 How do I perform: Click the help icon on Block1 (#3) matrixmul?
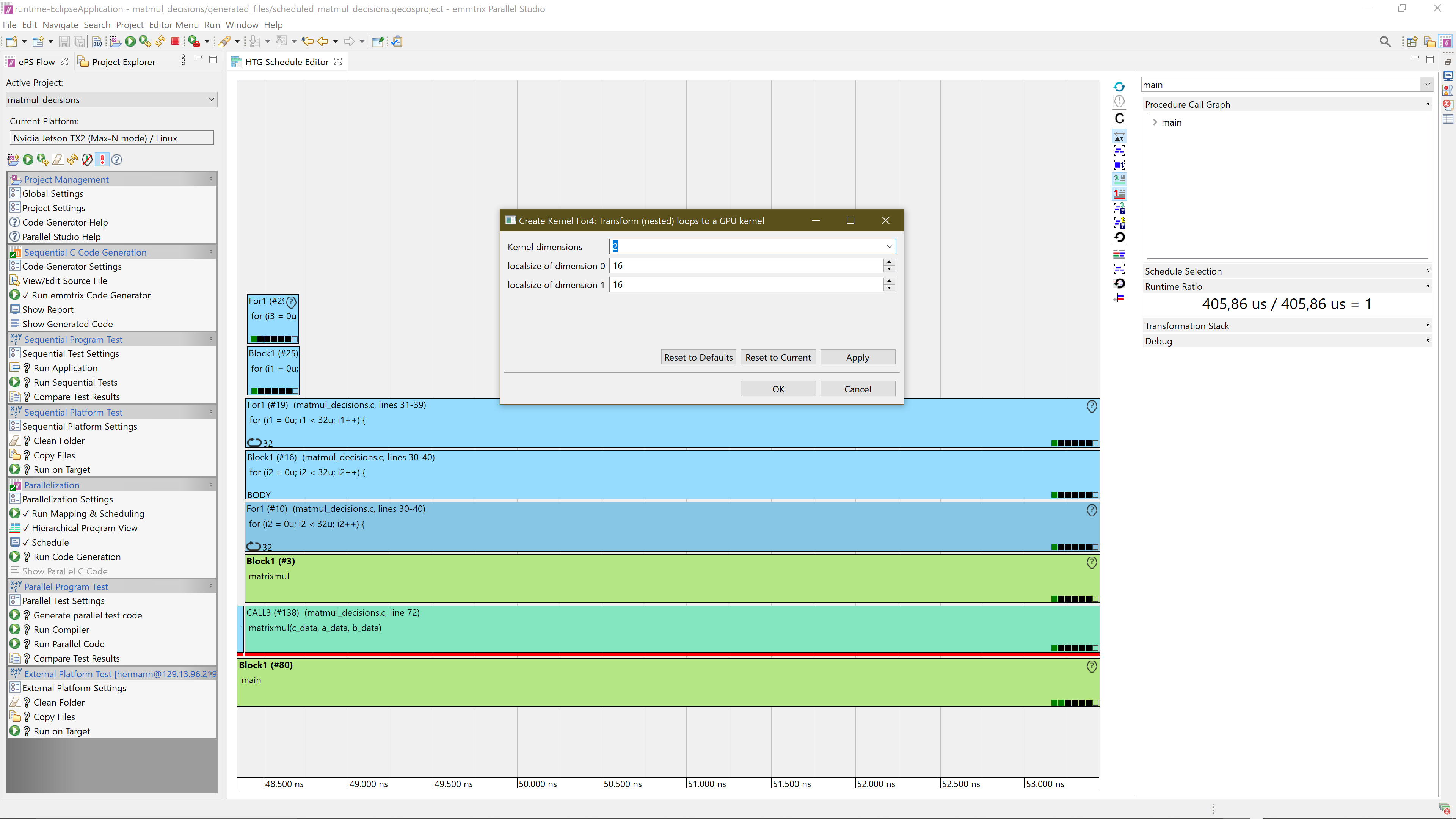1092,562
